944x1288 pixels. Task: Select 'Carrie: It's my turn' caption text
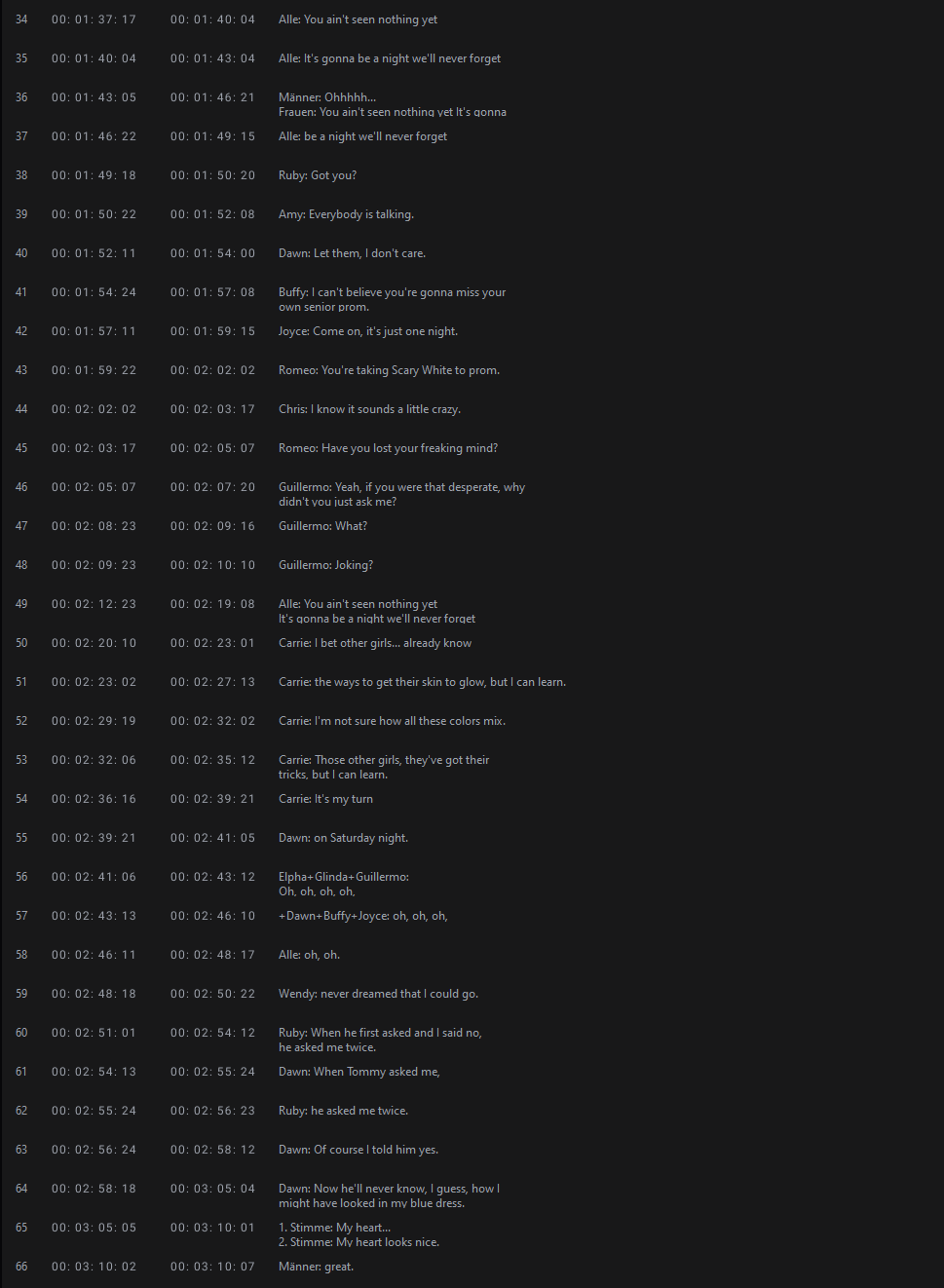(x=325, y=799)
